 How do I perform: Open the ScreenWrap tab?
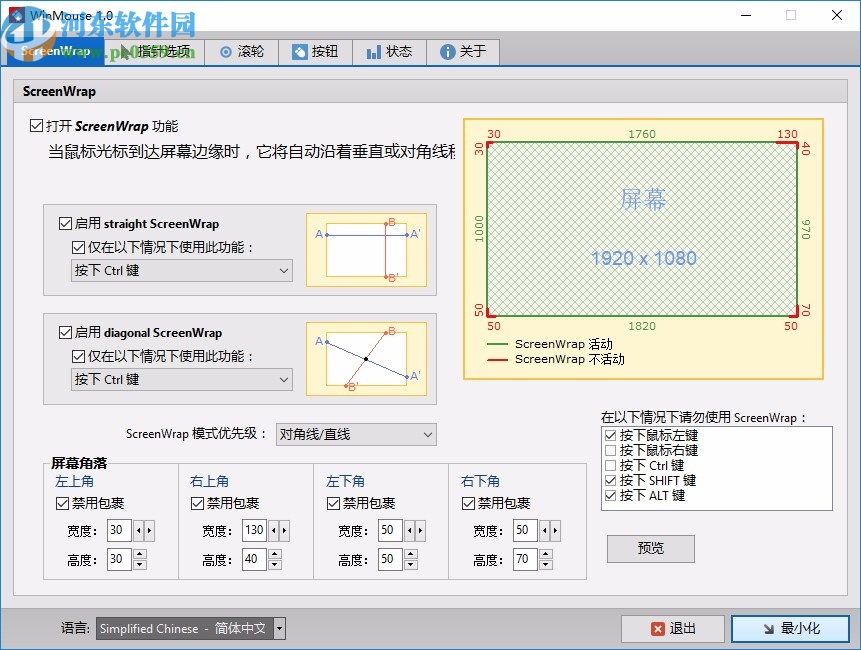click(x=55, y=52)
